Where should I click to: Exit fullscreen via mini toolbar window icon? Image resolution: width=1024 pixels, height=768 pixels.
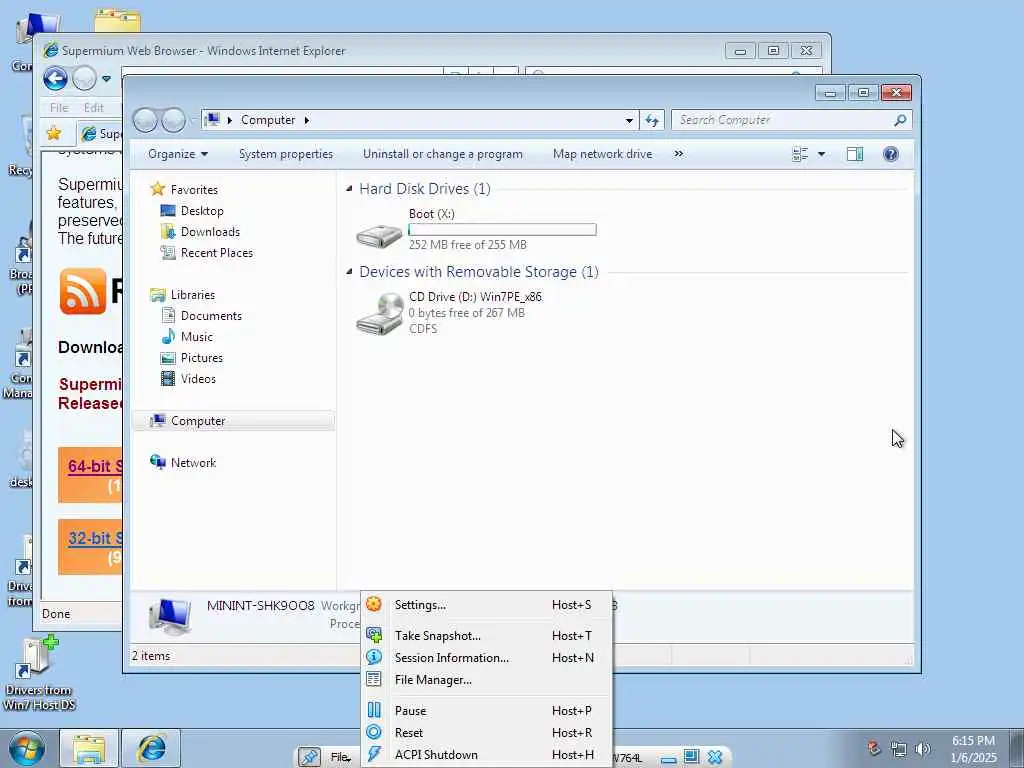tap(692, 757)
